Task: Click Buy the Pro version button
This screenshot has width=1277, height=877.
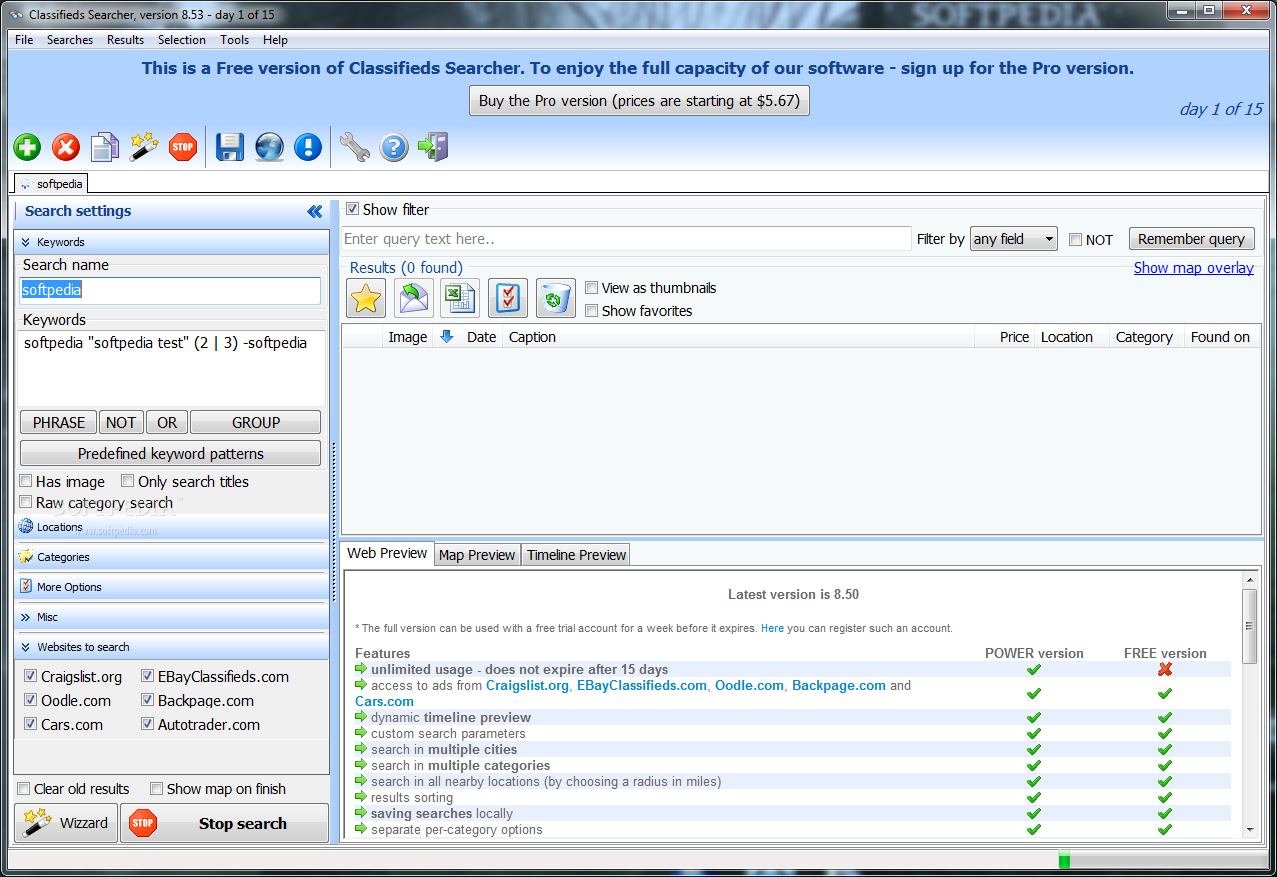Action: (639, 101)
